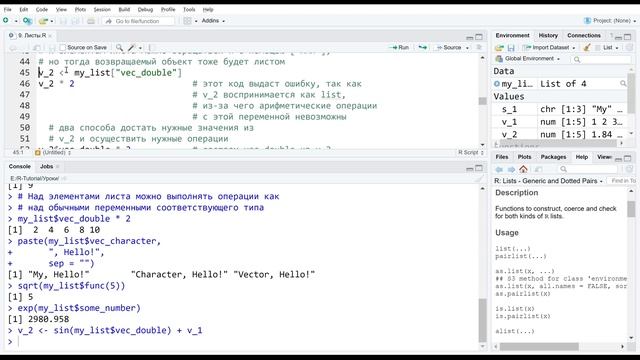View the my_list object with its magnifier icon

tap(623, 84)
